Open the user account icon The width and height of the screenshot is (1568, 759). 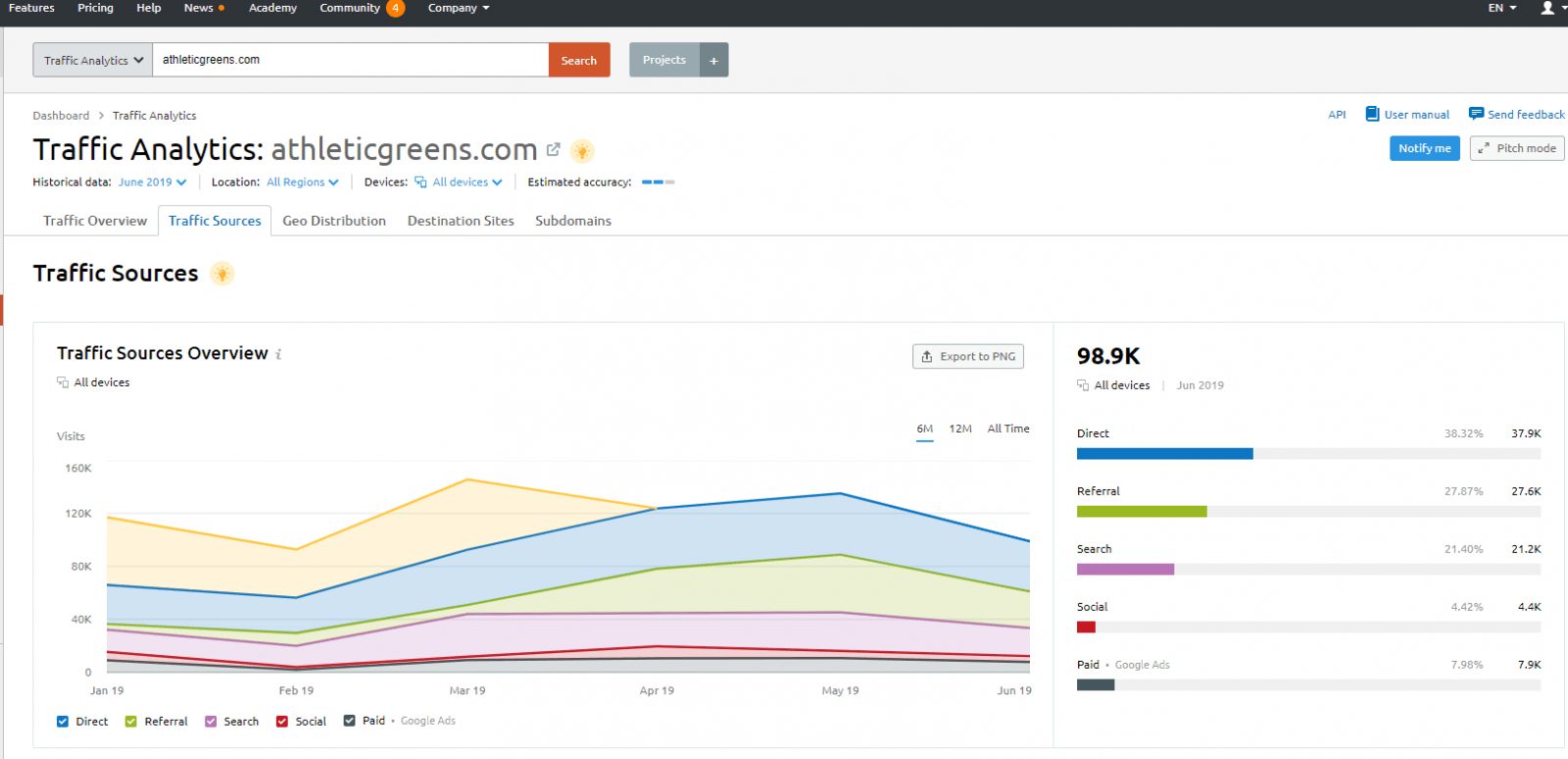point(1547,8)
